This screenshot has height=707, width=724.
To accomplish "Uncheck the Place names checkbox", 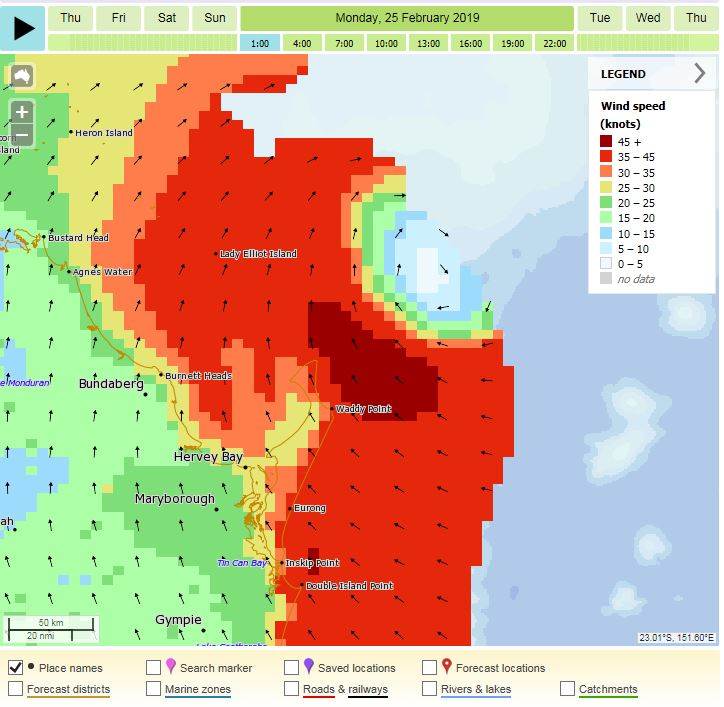I will coord(16,667).
